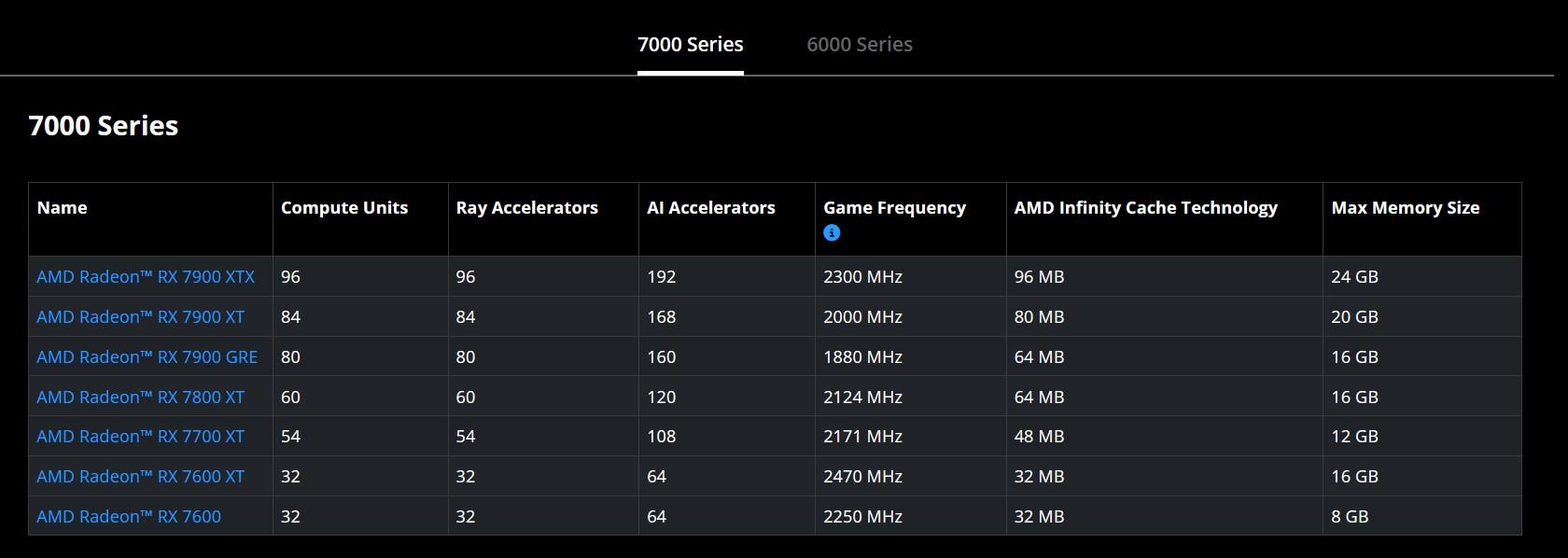Open the AMD Radeon RX 7900 XT link

(x=140, y=317)
